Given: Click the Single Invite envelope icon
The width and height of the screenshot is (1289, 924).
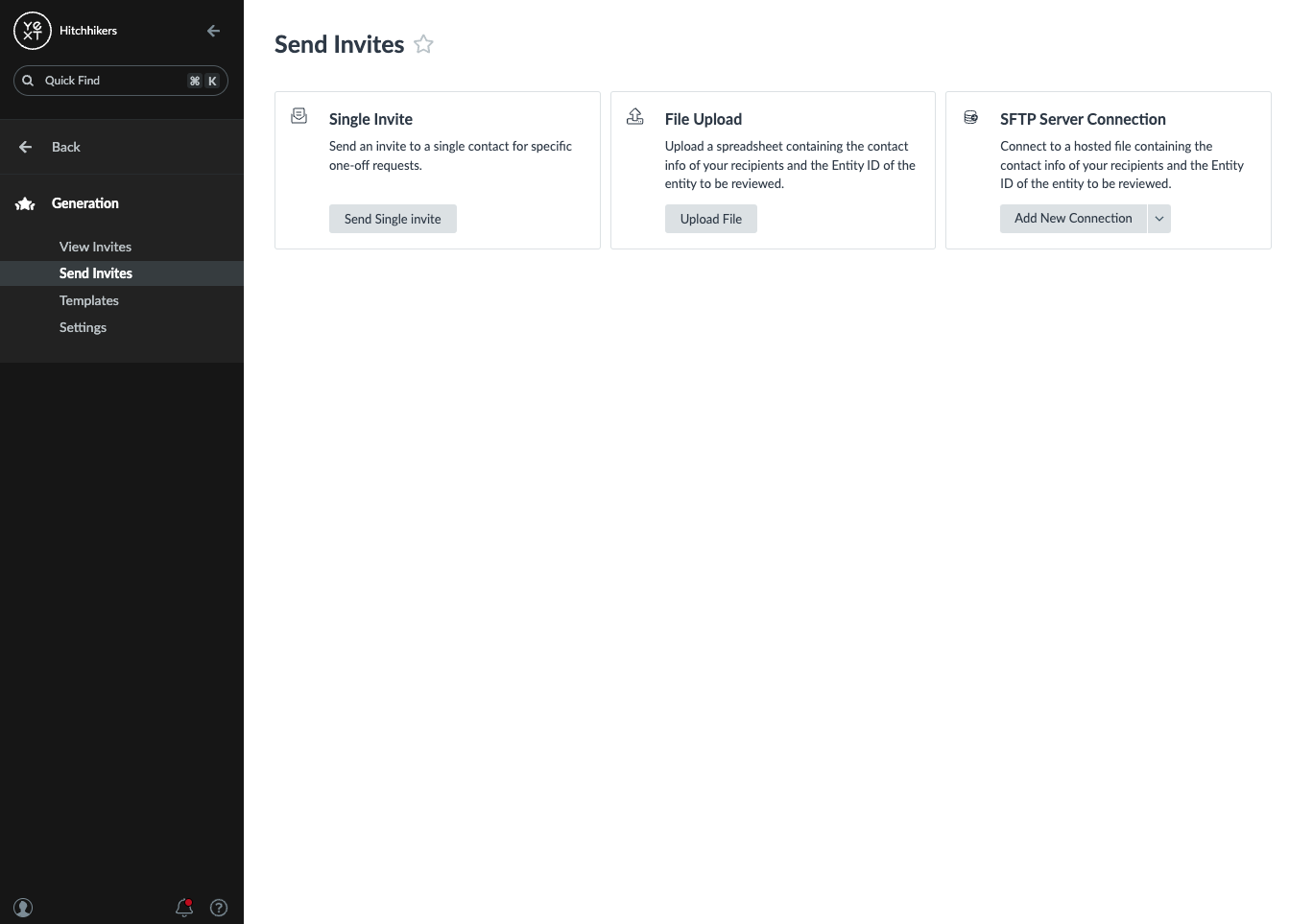Looking at the screenshot, I should (x=299, y=116).
